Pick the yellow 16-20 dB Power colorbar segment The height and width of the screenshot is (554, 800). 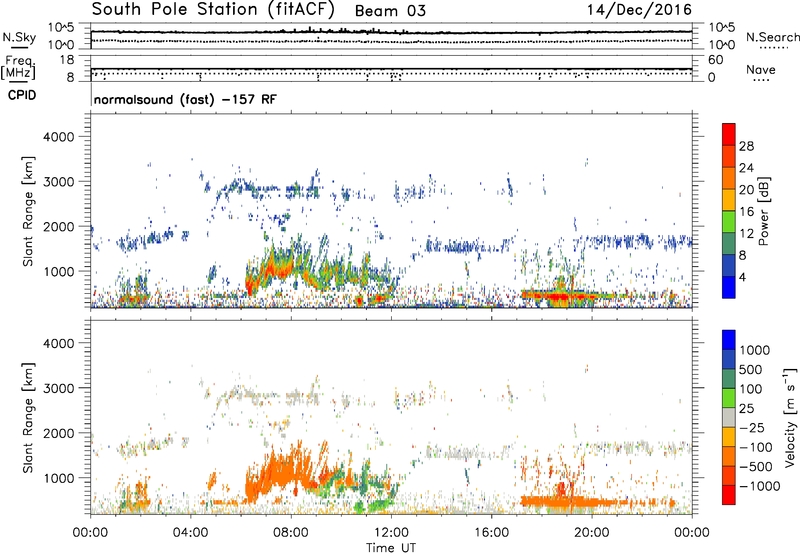[x=729, y=200]
